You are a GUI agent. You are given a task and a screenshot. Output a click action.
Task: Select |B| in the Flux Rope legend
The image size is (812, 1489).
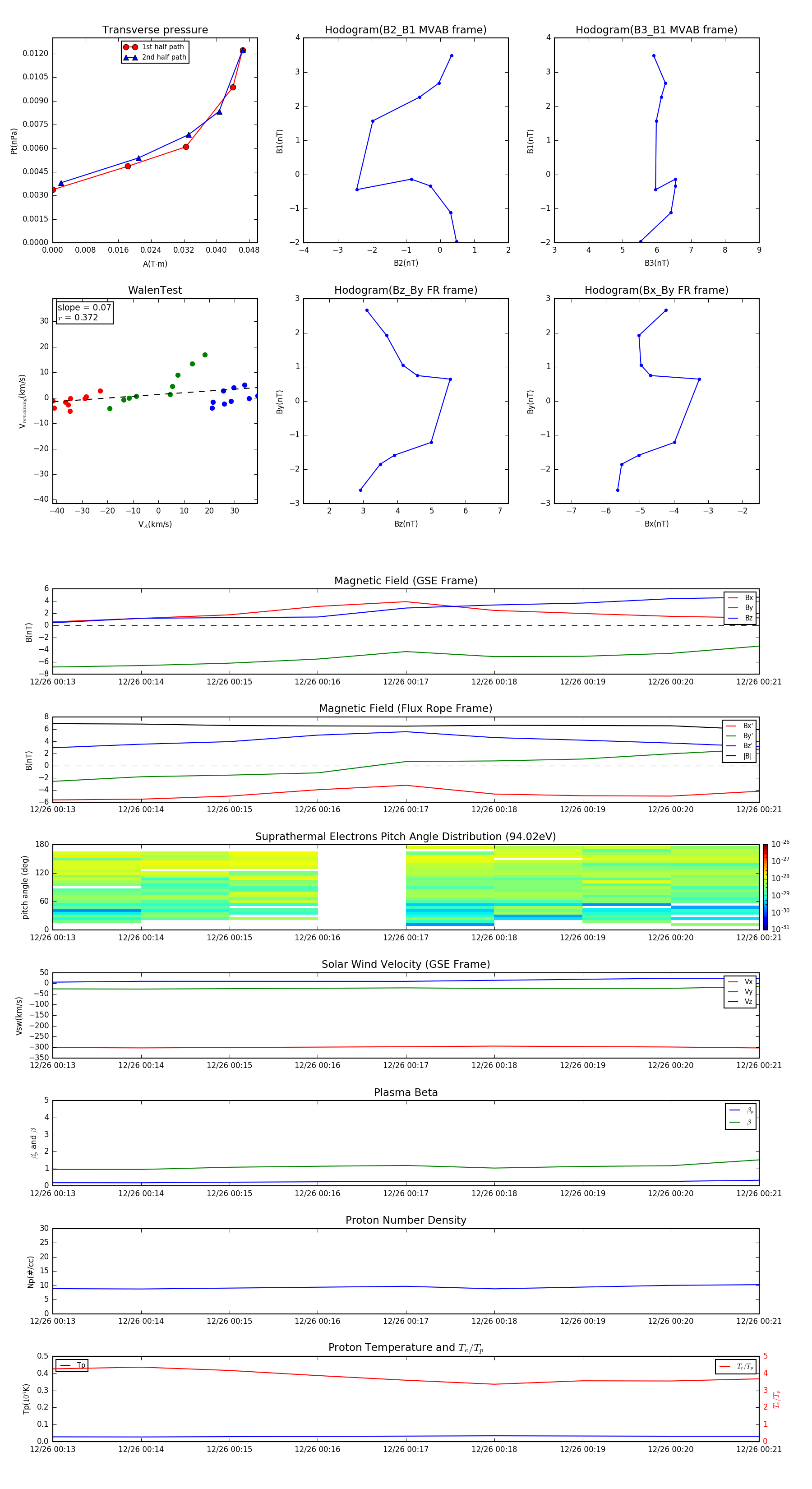(740, 757)
